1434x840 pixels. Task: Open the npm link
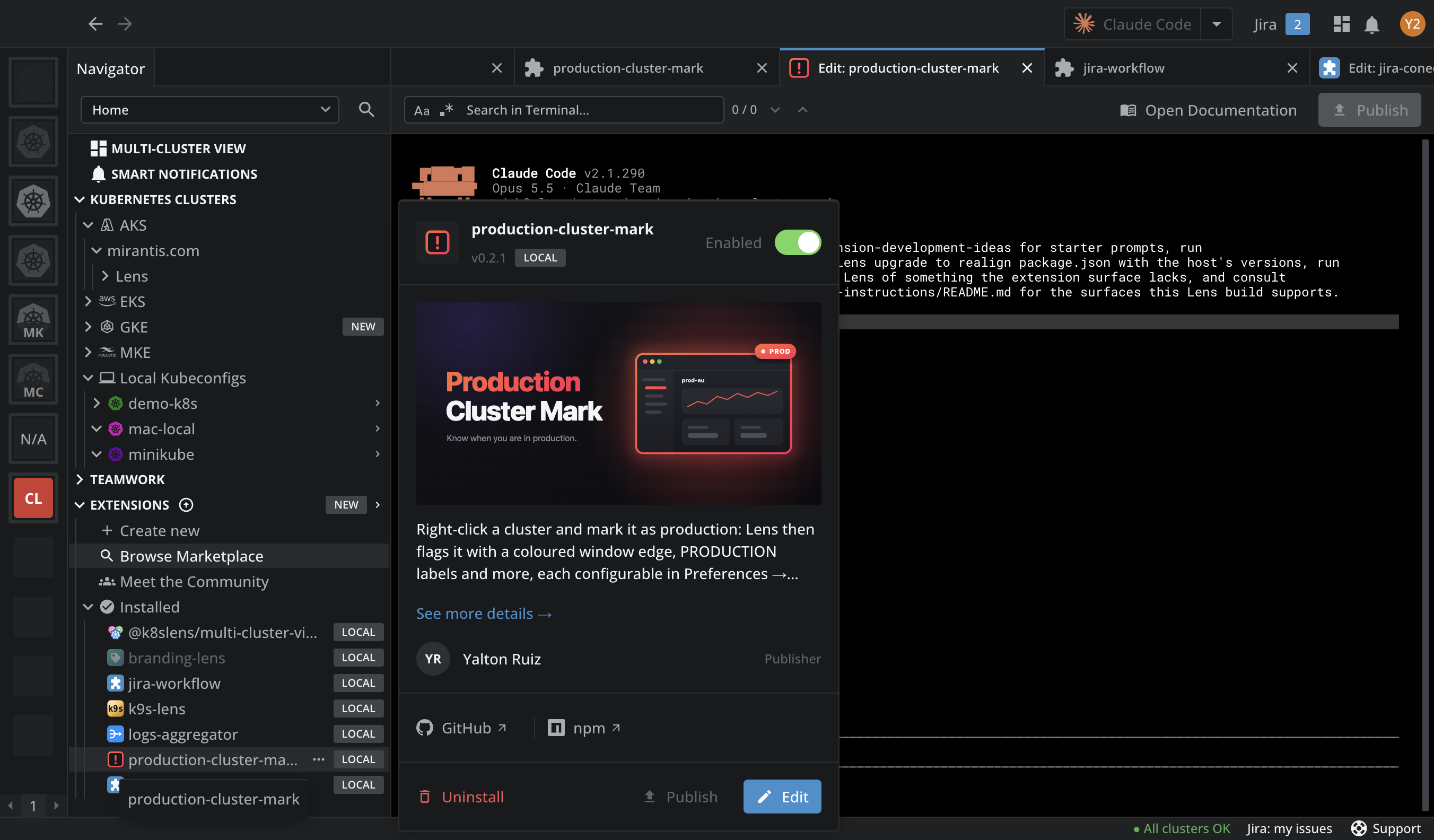[x=584, y=728]
